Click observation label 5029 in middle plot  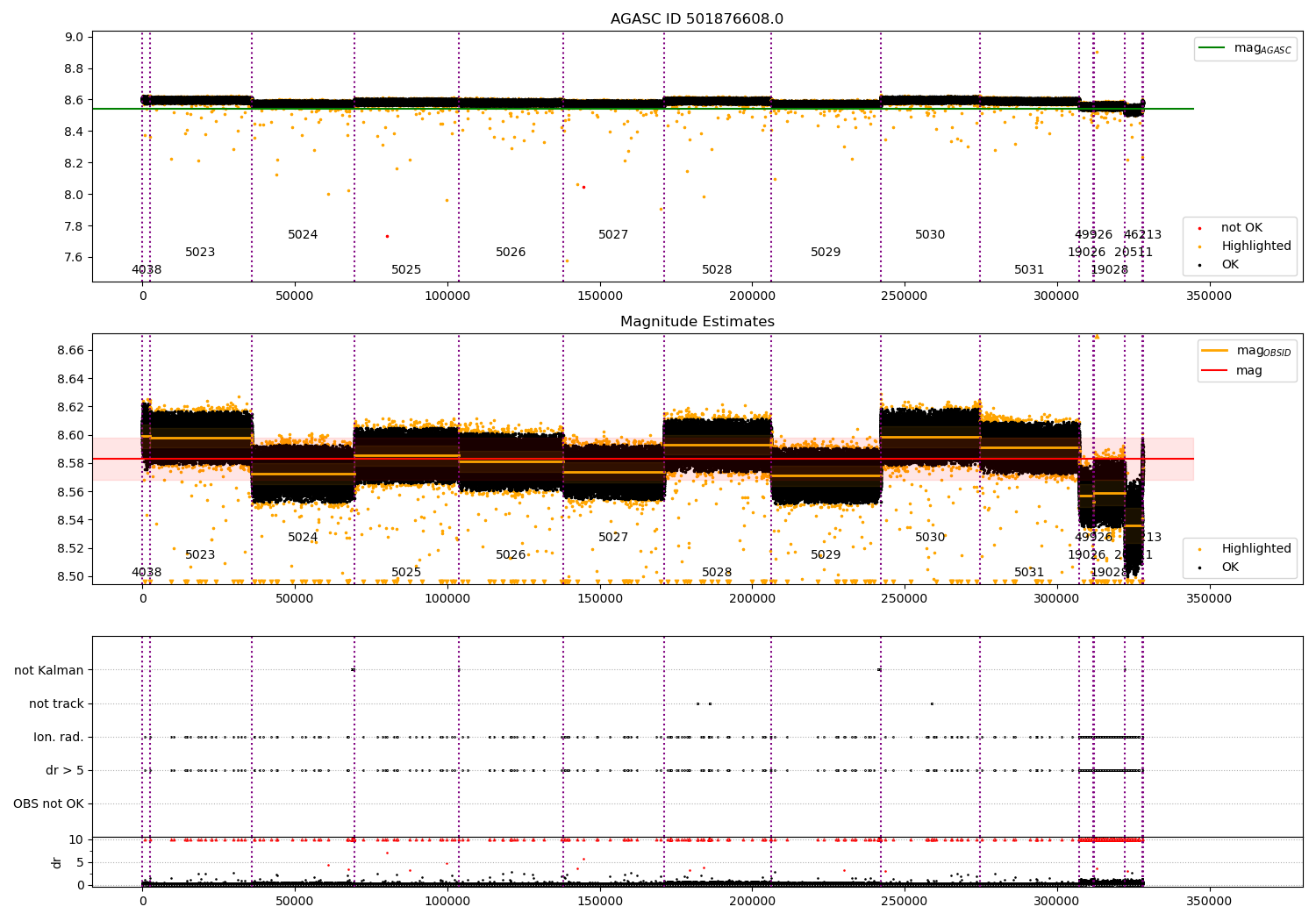(826, 555)
